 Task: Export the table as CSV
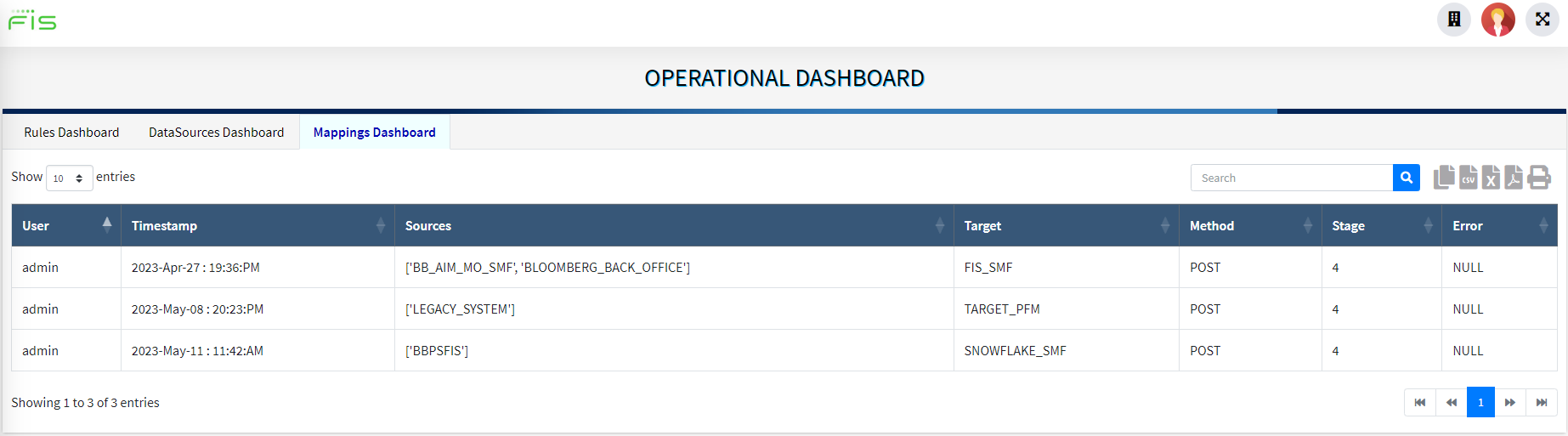1468,178
